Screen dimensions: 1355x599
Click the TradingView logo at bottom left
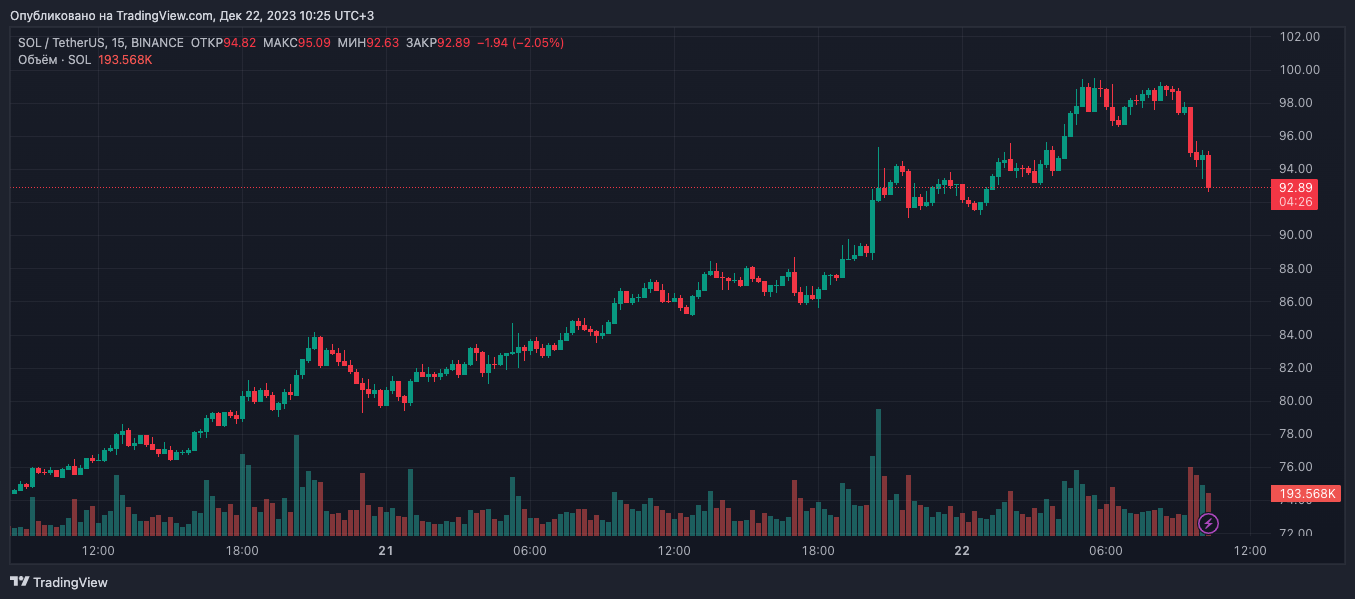(x=59, y=582)
